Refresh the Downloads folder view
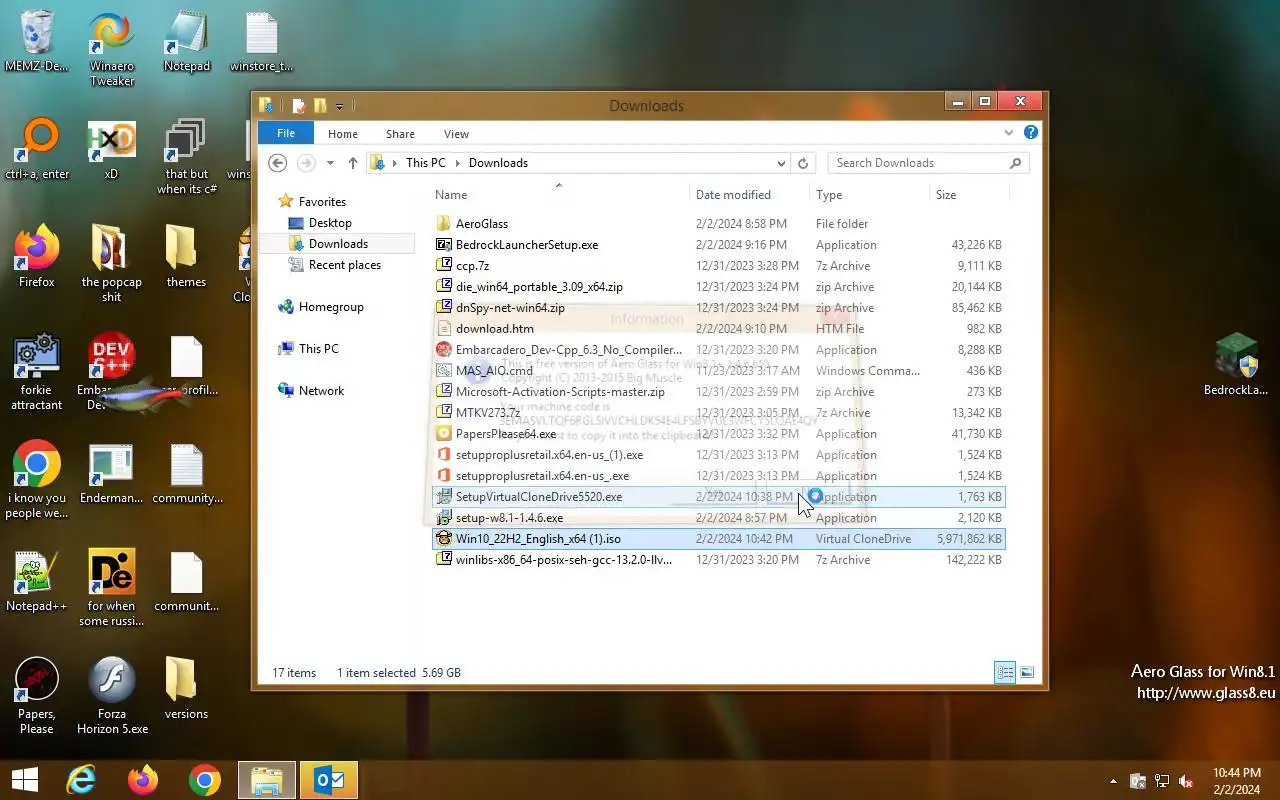Viewport: 1280px width, 800px height. click(802, 163)
